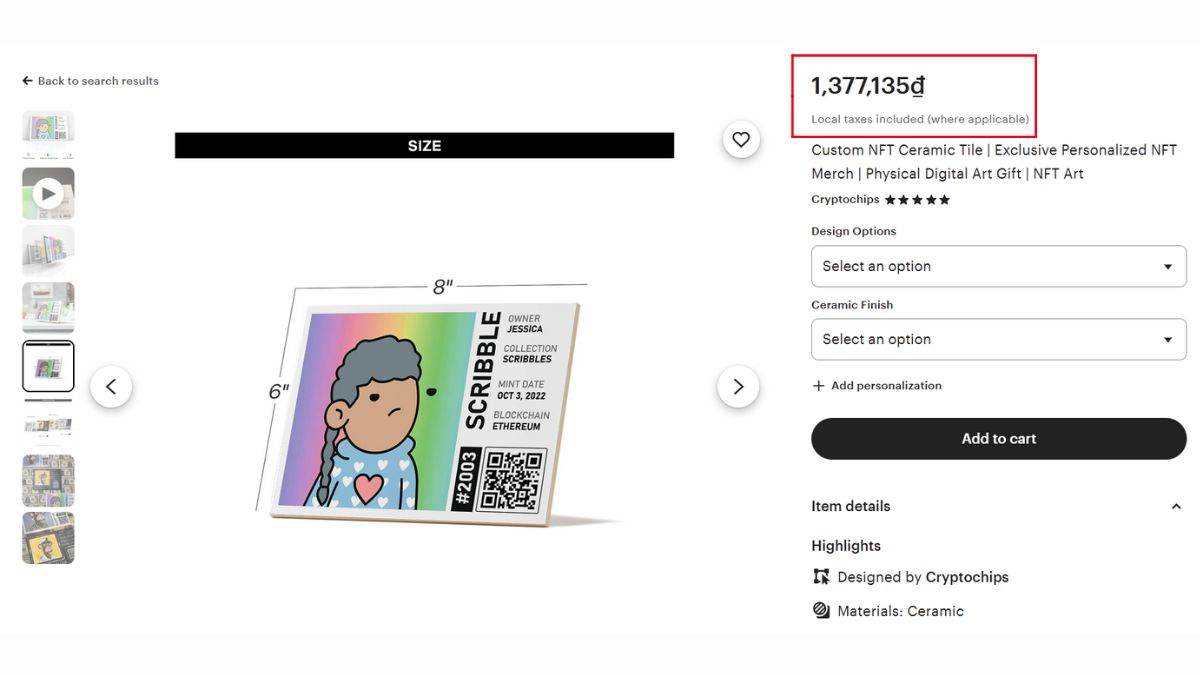Show next product image
This screenshot has width=1200, height=675.
pyautogui.click(x=738, y=387)
